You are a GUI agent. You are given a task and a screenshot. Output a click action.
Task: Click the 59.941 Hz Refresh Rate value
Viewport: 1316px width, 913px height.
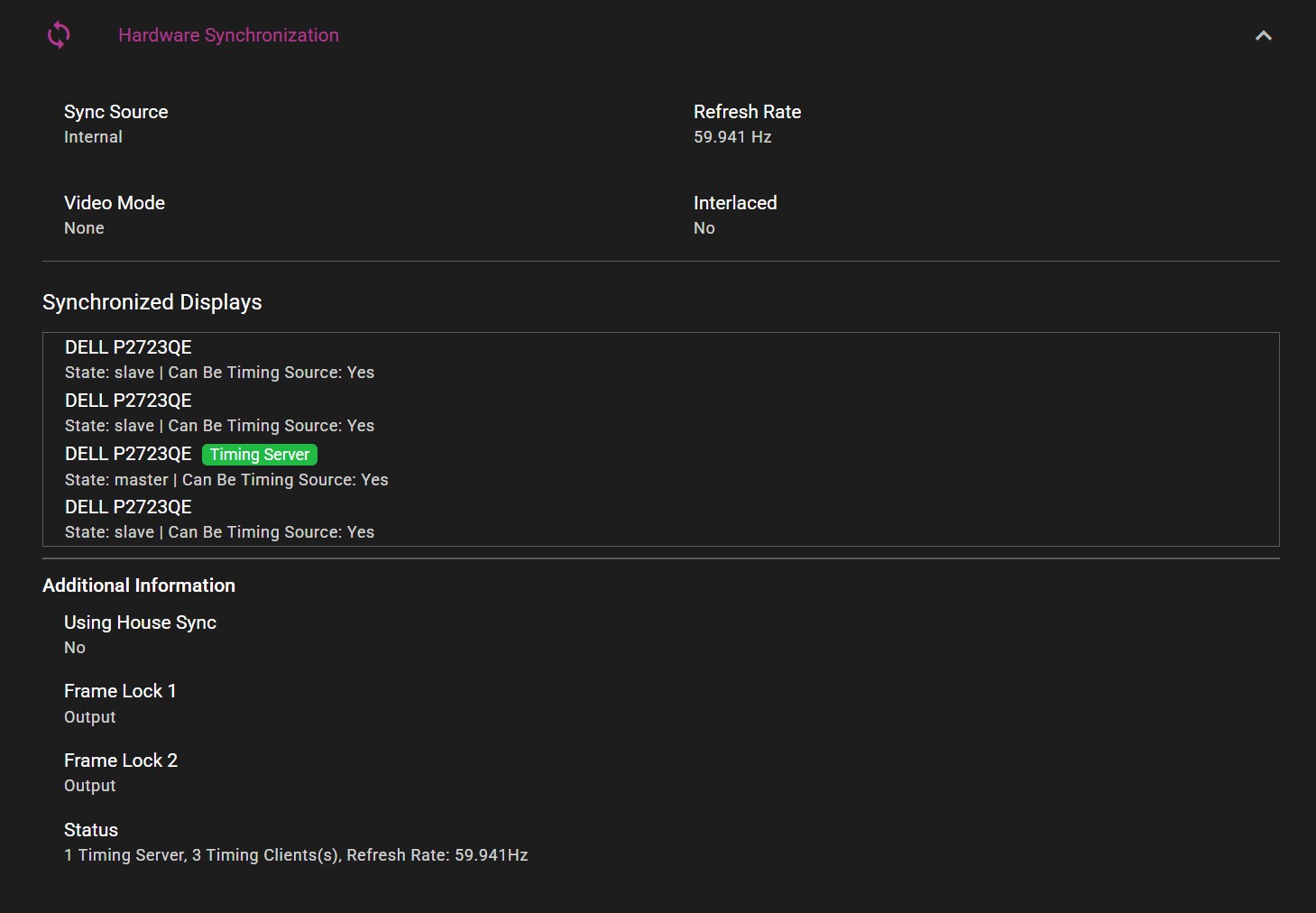732,137
